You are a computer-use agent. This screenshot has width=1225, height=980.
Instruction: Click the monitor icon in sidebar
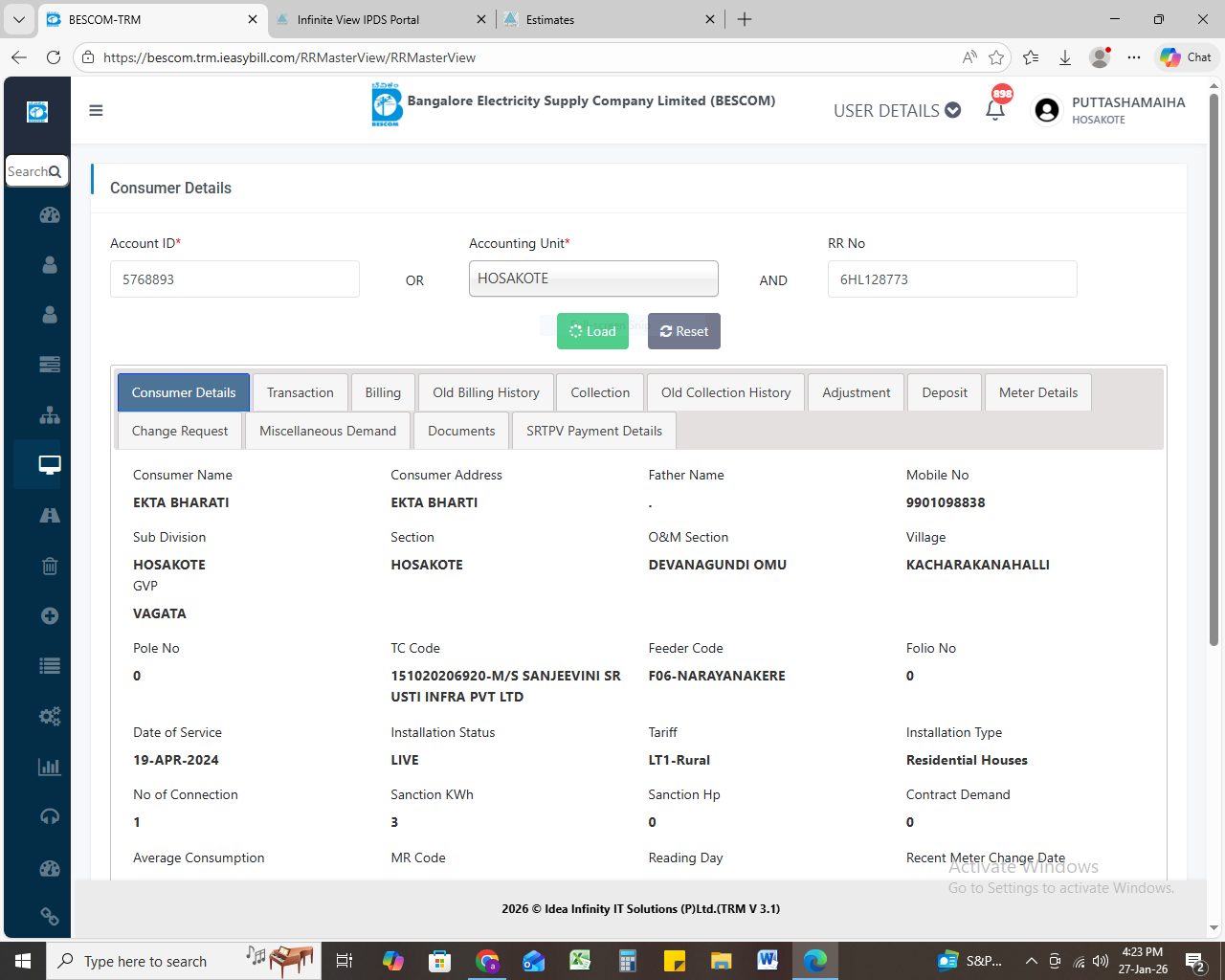[x=50, y=465]
